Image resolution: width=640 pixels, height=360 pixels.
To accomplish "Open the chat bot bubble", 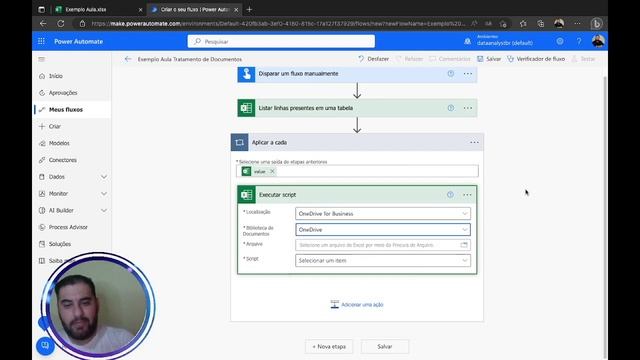I will (x=45, y=346).
